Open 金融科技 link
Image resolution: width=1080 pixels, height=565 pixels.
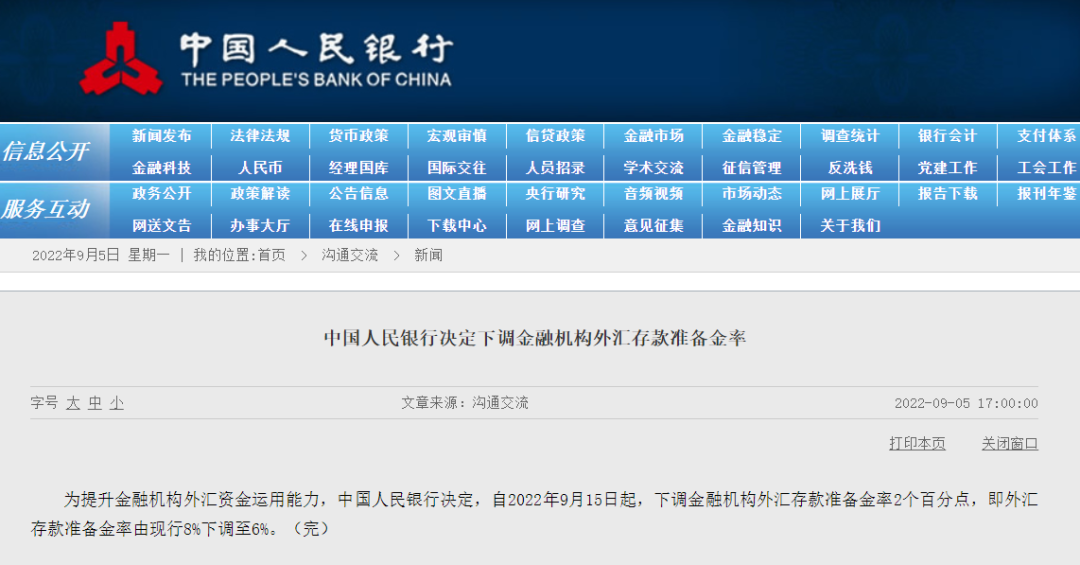[x=162, y=167]
